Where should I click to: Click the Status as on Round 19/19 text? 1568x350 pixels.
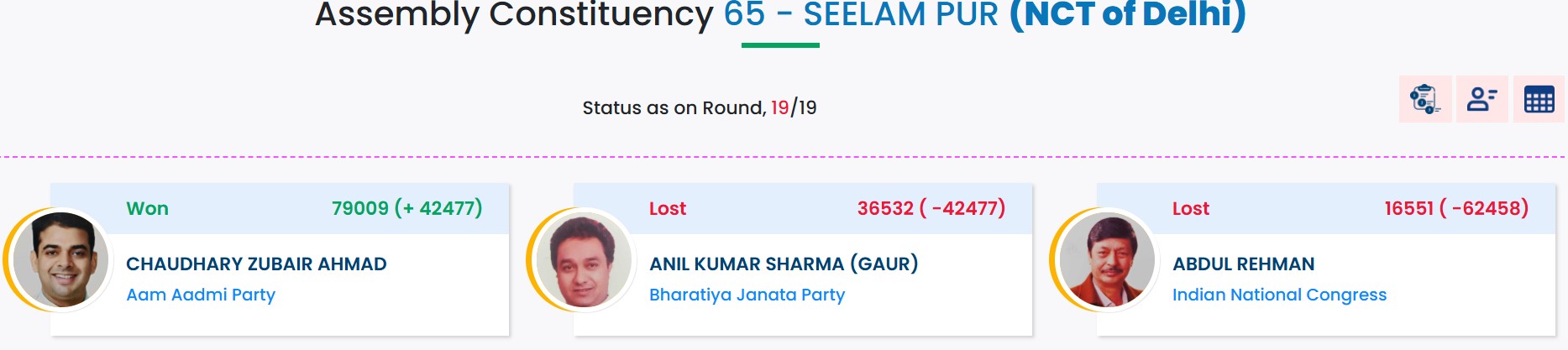tap(700, 107)
